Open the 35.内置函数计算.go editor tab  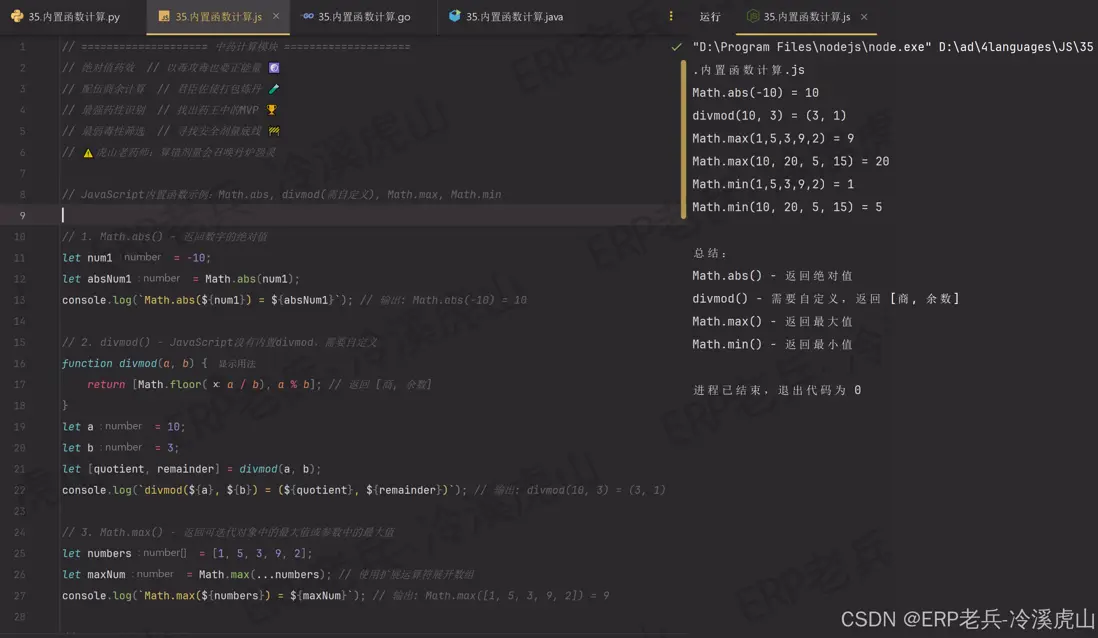pos(356,16)
